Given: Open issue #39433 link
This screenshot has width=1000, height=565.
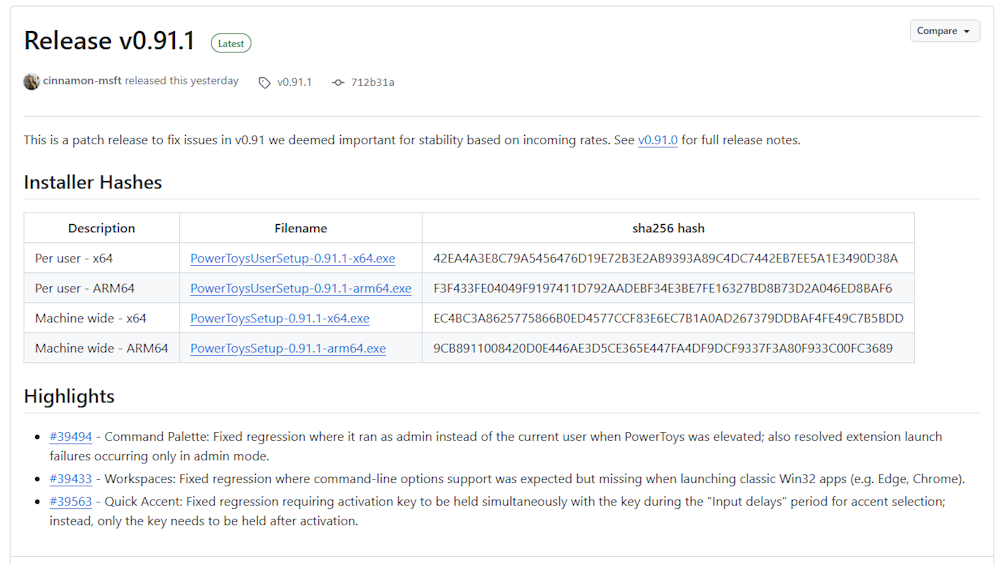Looking at the screenshot, I should click(71, 478).
